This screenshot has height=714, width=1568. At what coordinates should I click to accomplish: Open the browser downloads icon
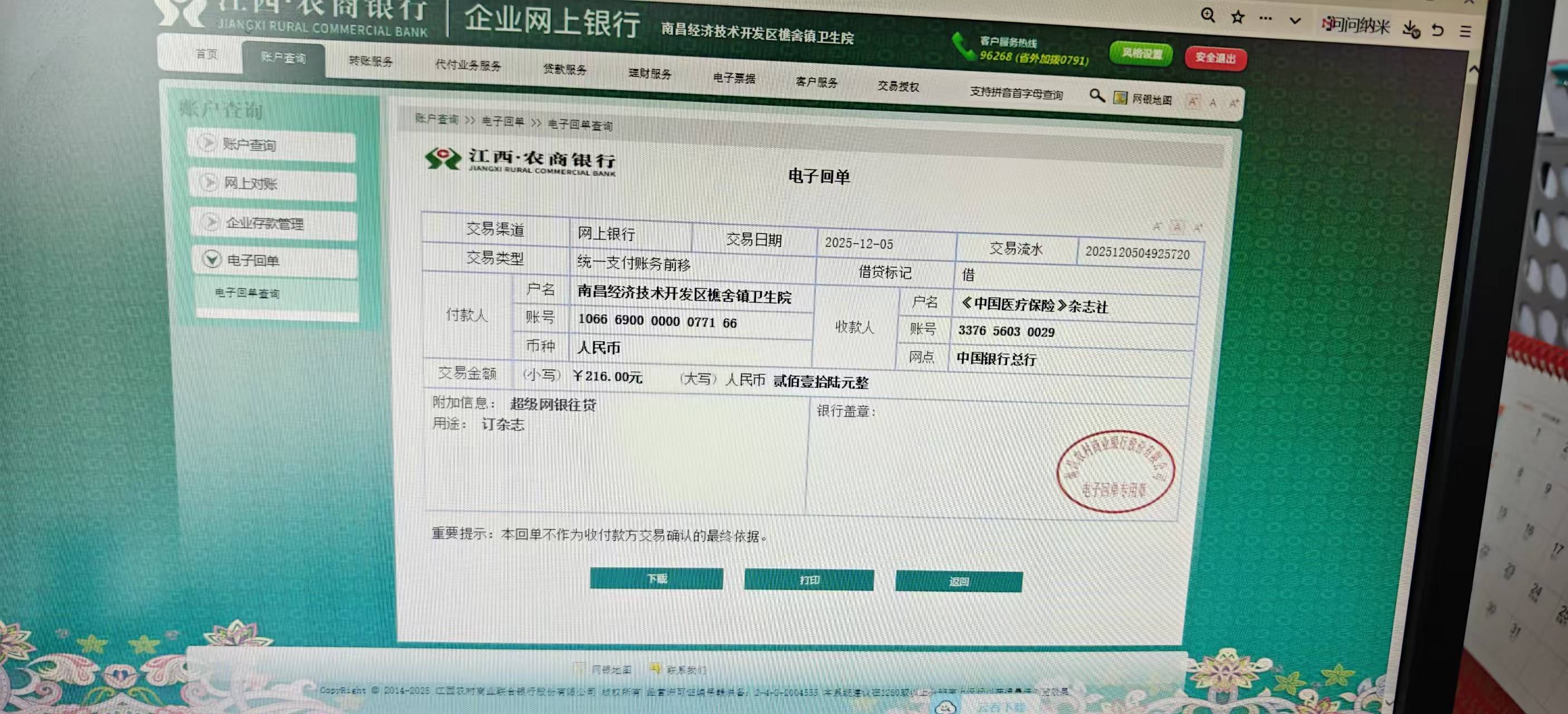[x=1411, y=28]
